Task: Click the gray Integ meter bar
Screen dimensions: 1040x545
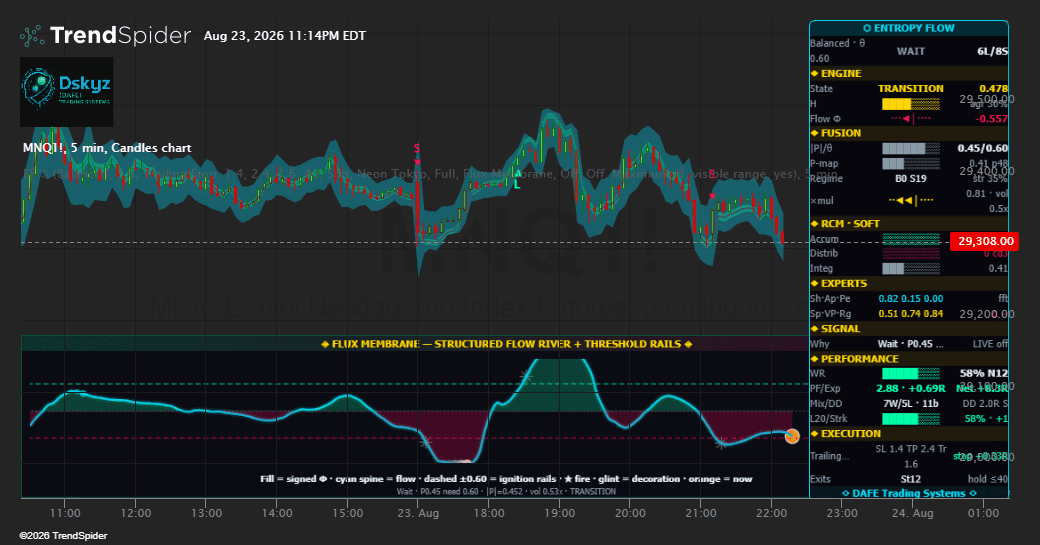Action: pyautogui.click(x=911, y=269)
